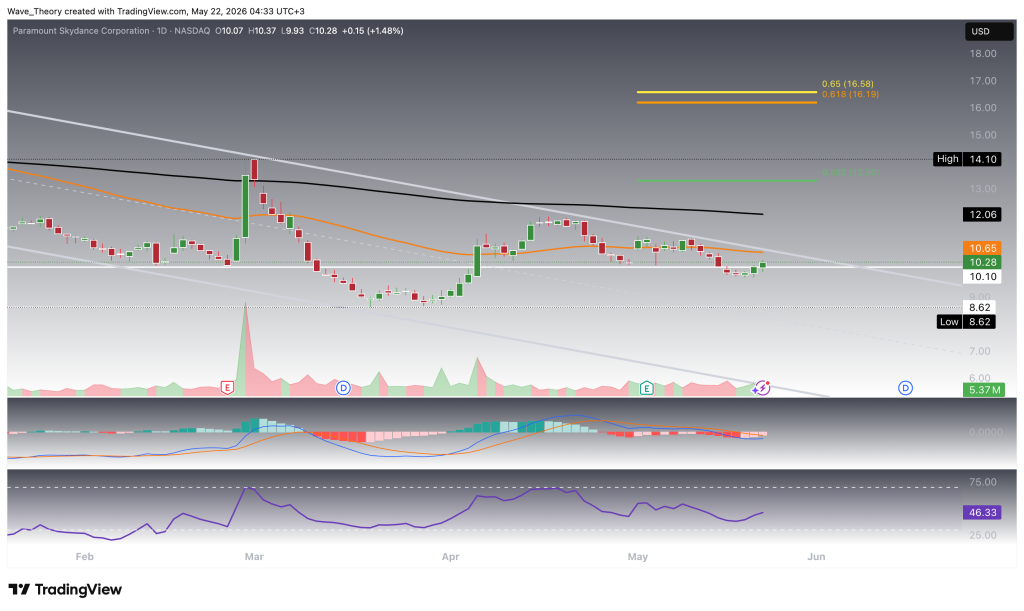Image resolution: width=1024 pixels, height=611 pixels.
Task: Click the 75.00 RSI scale value
Action: click(x=983, y=482)
